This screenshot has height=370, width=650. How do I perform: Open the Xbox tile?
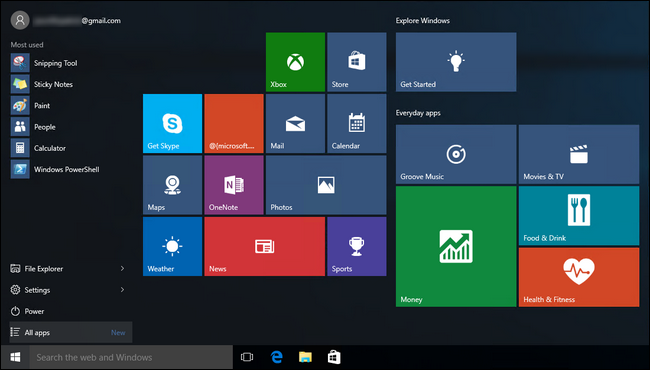pyautogui.click(x=295, y=62)
